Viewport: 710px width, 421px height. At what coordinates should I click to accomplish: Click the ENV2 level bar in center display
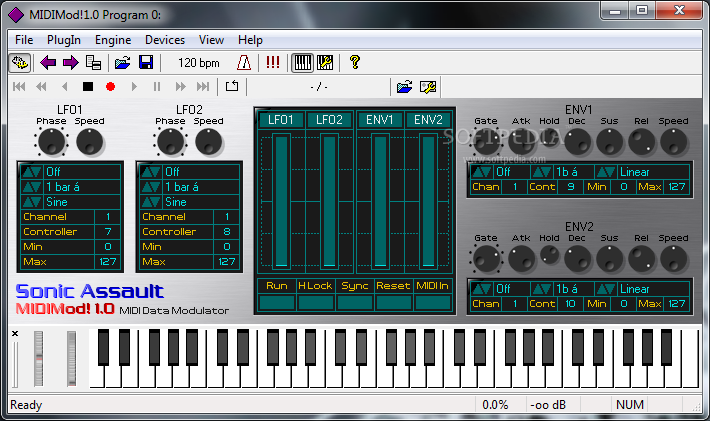tap(428, 201)
